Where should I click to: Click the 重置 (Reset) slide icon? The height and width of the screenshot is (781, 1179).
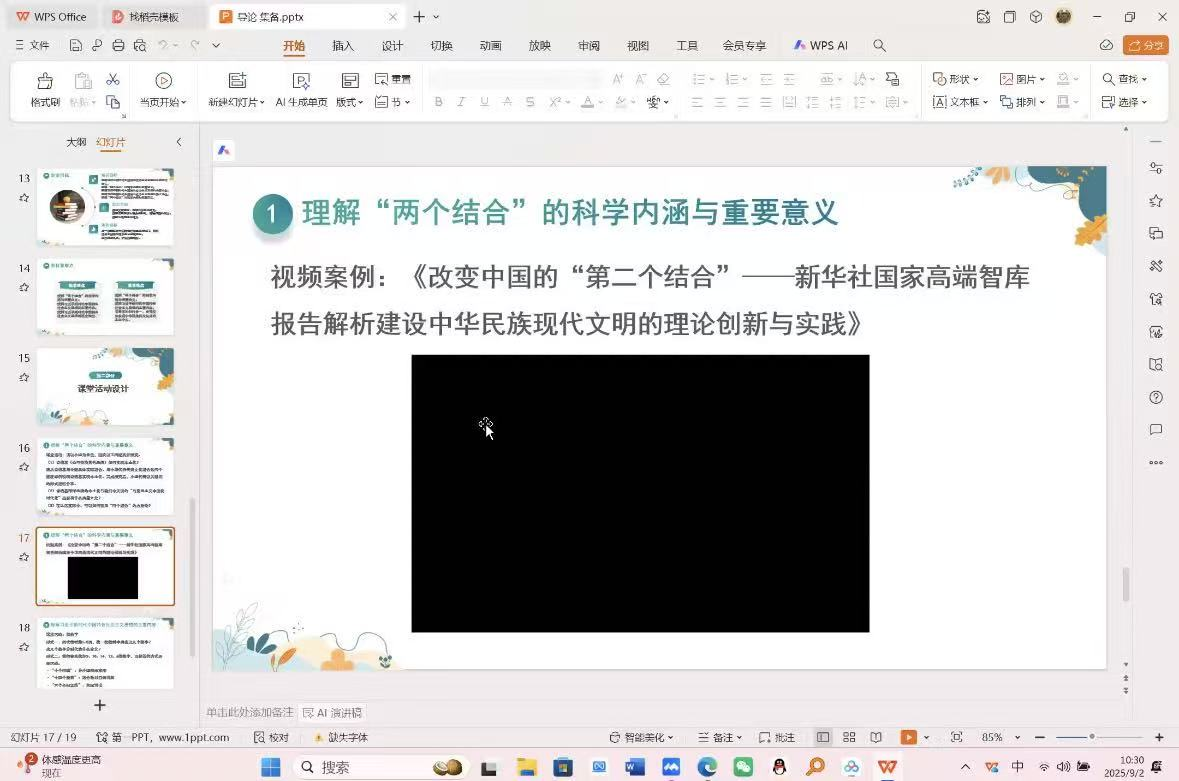(393, 80)
